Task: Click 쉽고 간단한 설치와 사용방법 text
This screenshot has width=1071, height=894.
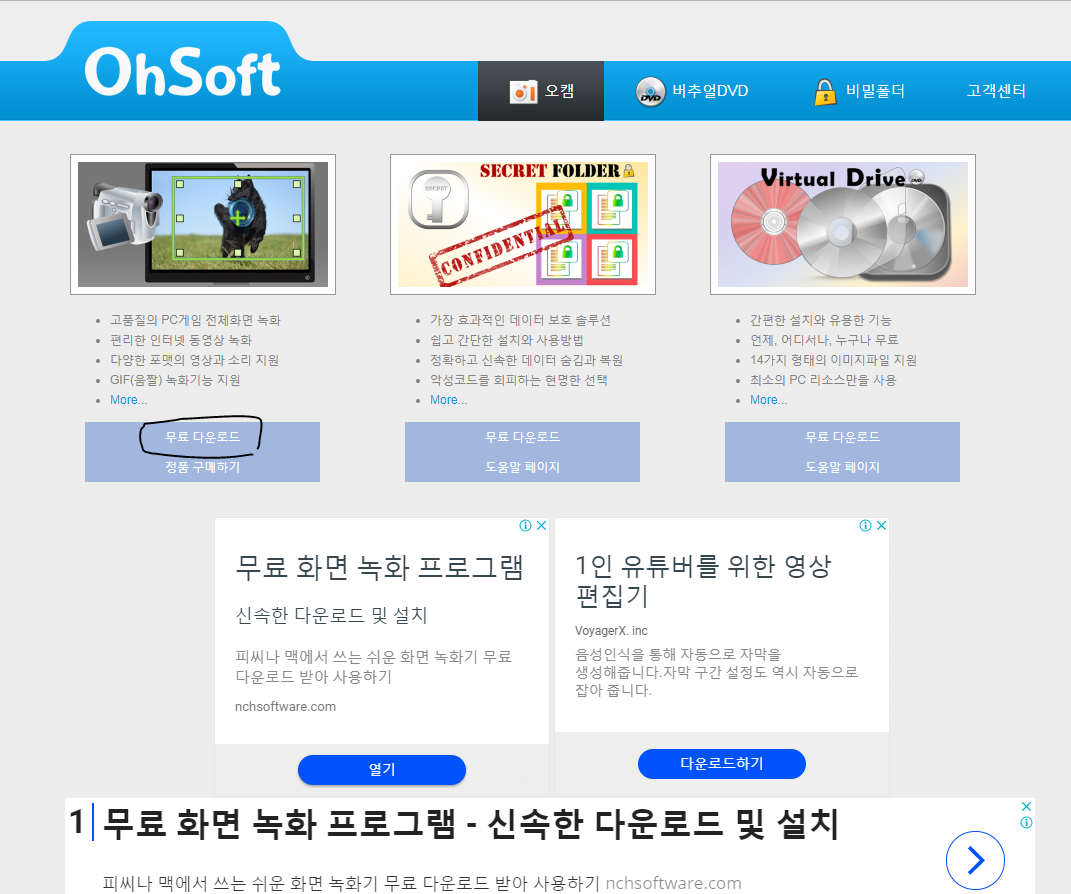Action: click(x=507, y=340)
